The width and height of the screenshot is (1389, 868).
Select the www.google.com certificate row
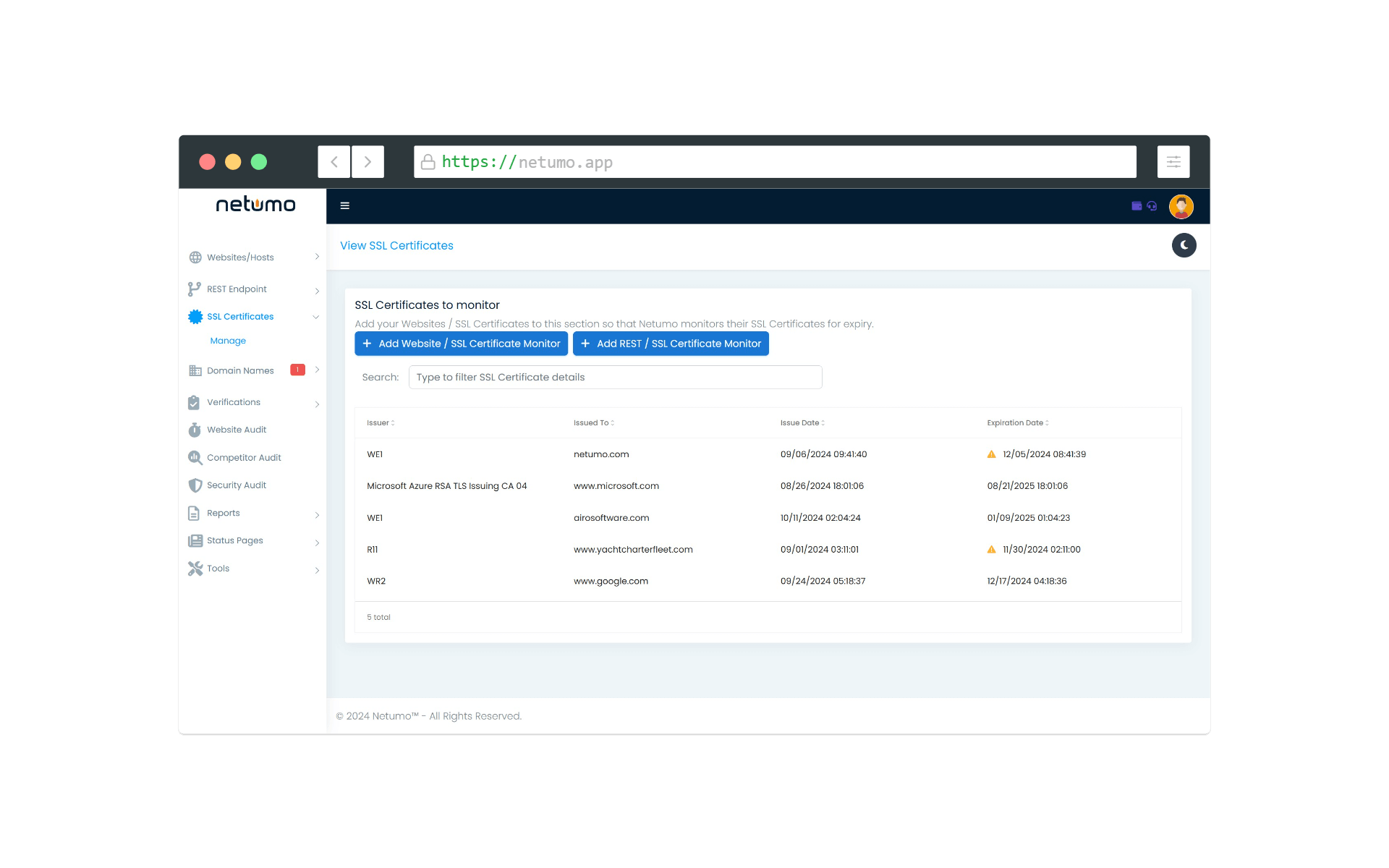coord(768,582)
